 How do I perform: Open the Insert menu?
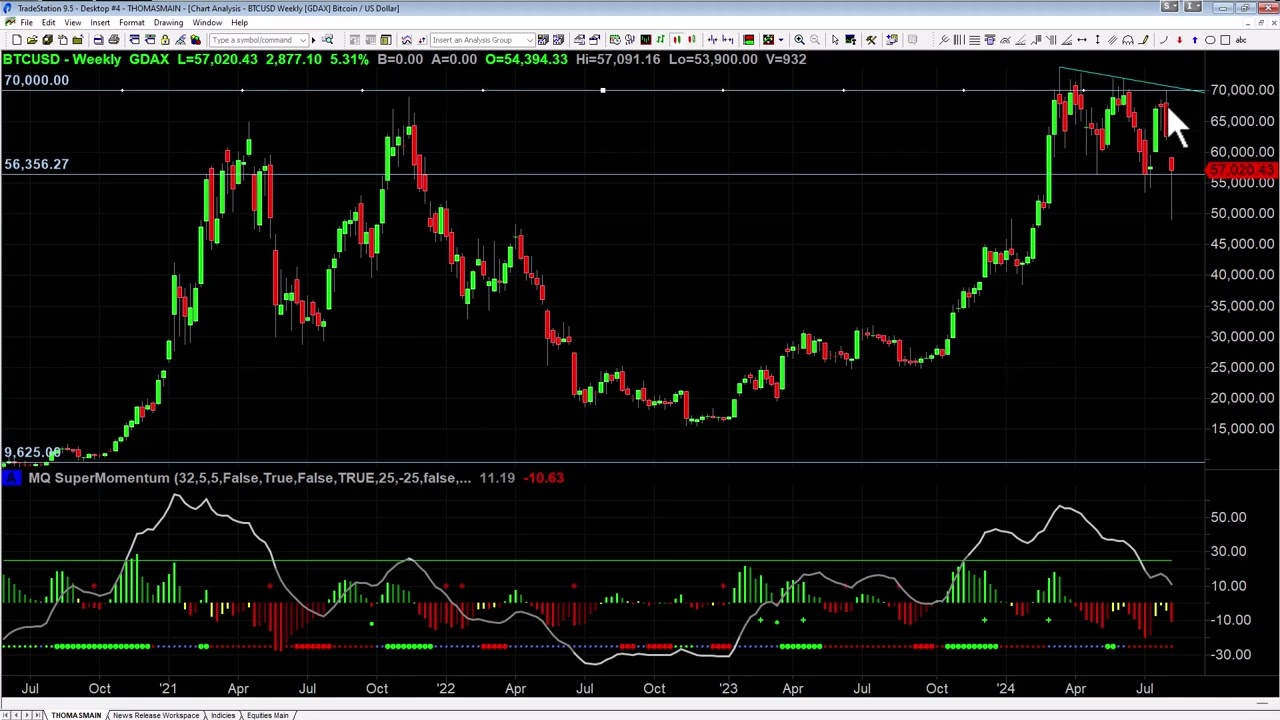(x=100, y=22)
